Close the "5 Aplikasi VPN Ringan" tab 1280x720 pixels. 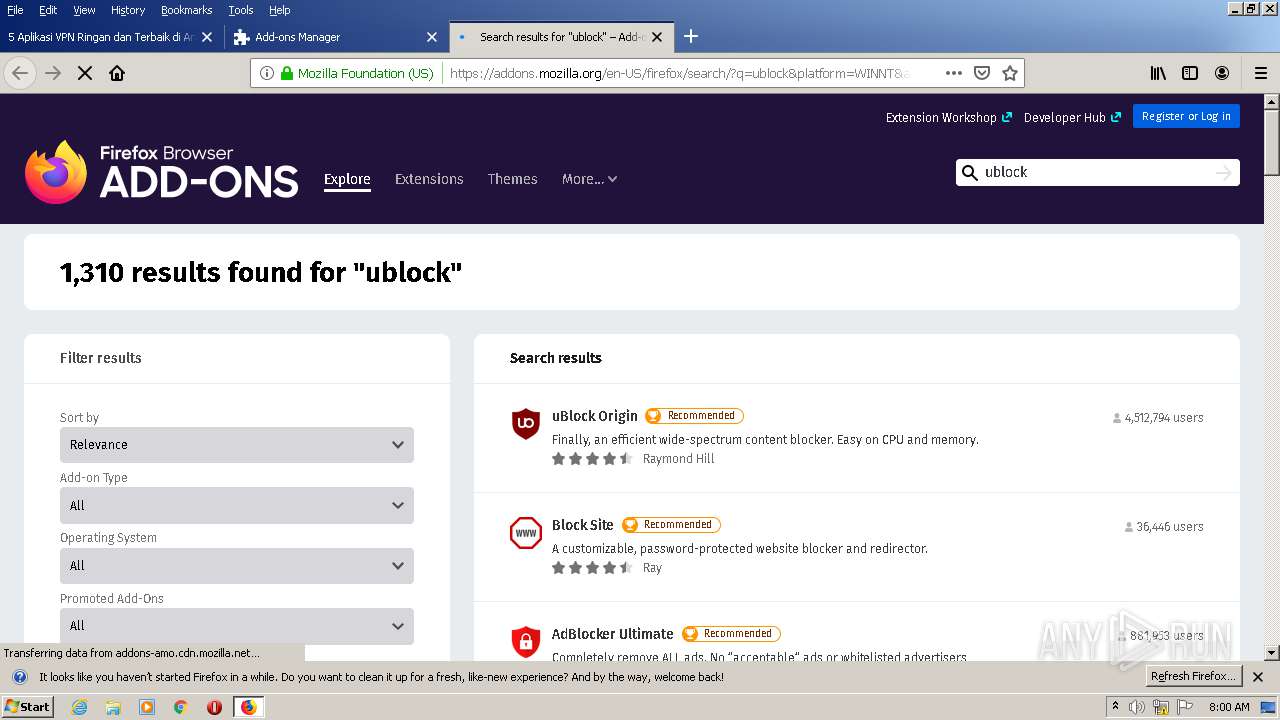(x=207, y=37)
